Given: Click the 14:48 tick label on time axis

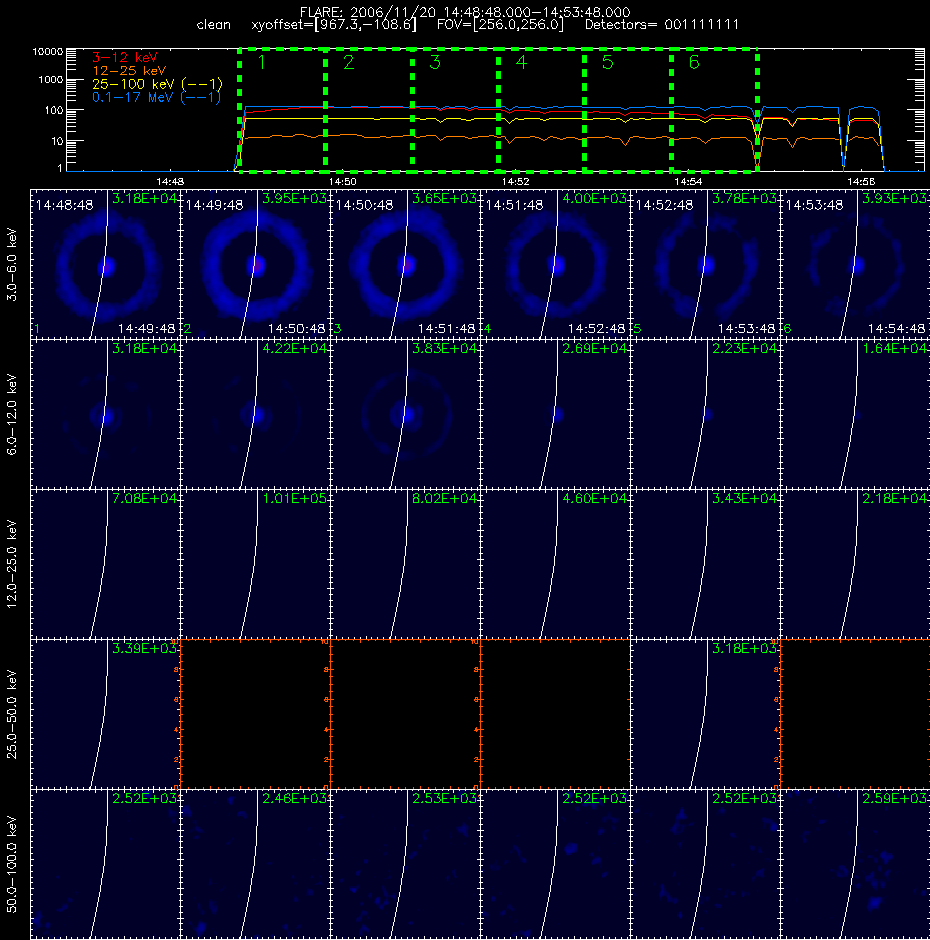Looking at the screenshot, I should click(170, 181).
